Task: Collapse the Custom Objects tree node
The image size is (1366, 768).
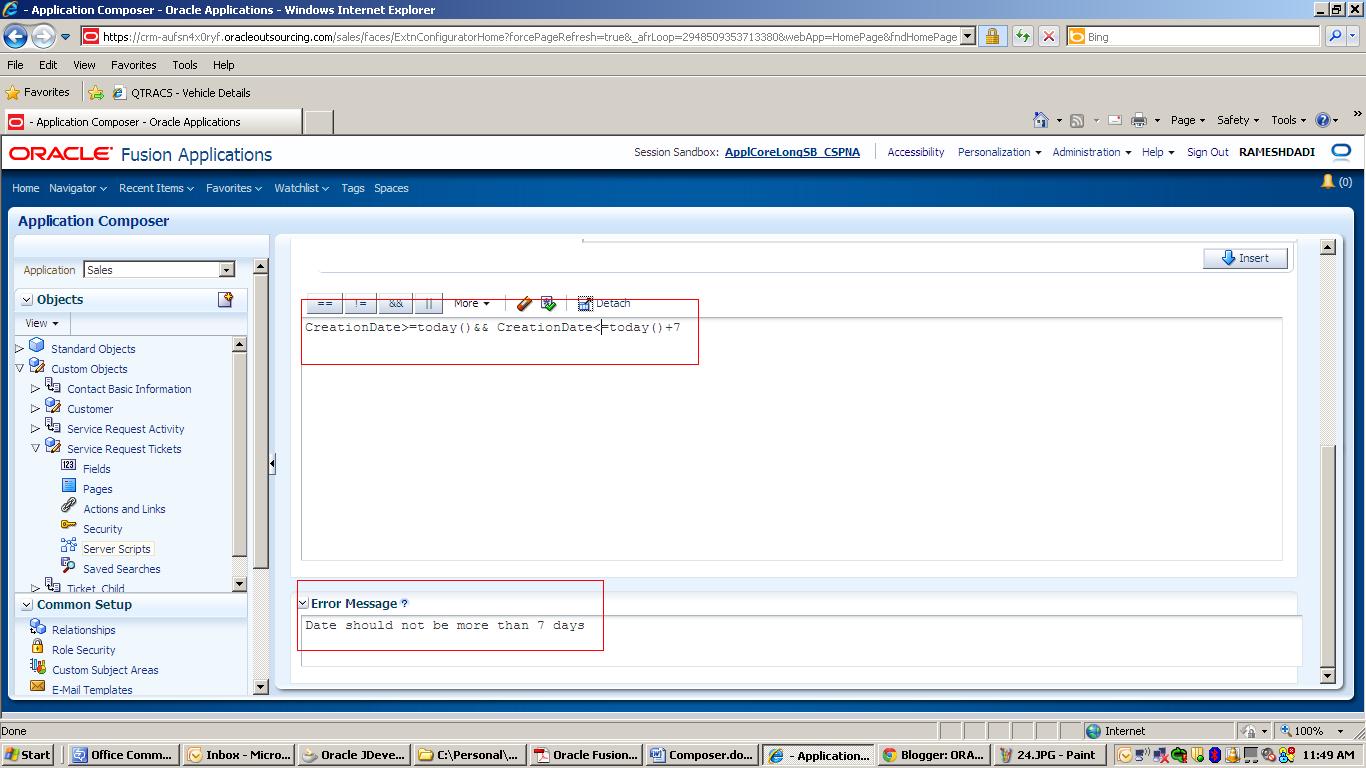Action: [x=21, y=368]
